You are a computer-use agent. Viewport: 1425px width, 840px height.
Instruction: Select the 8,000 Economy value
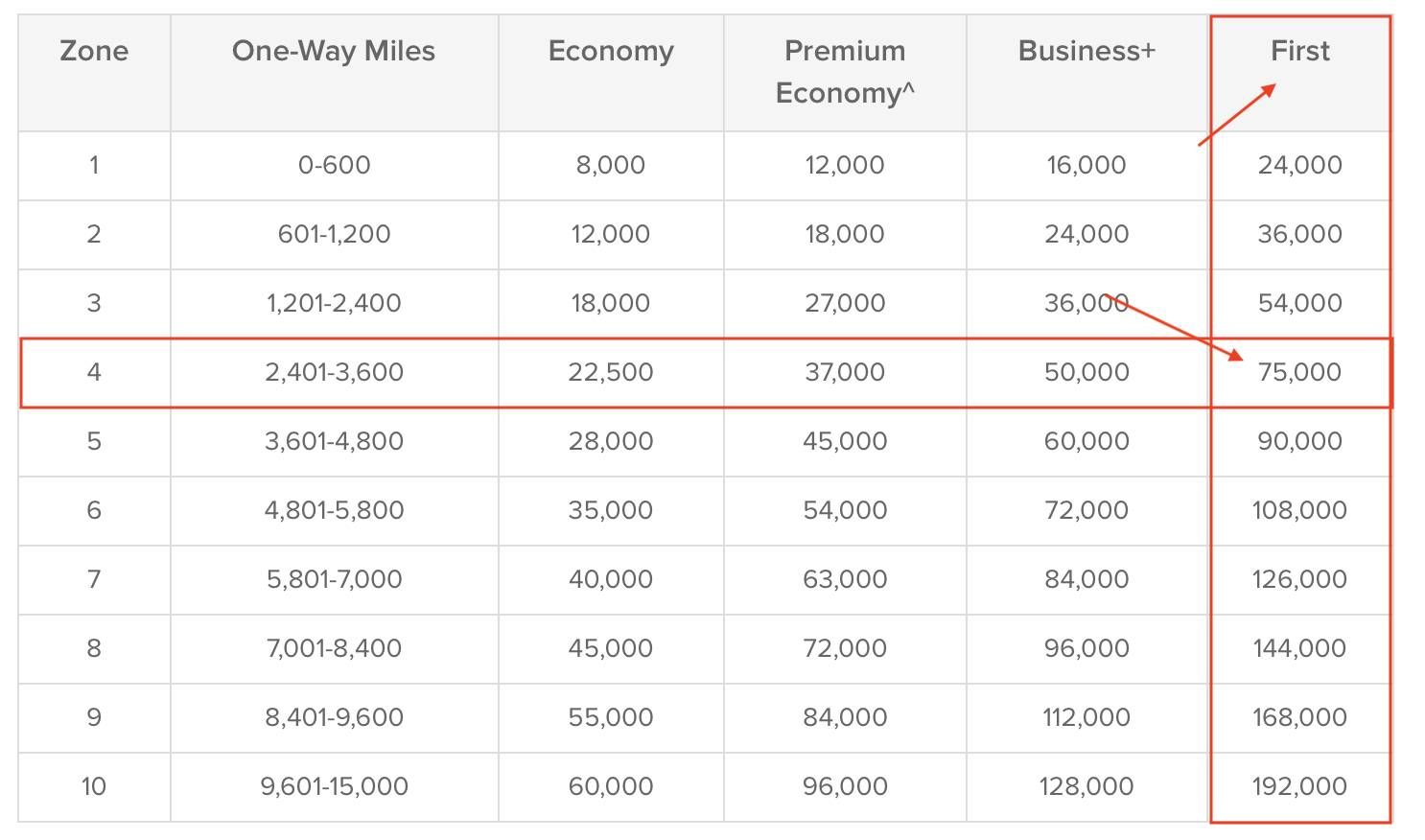click(611, 165)
